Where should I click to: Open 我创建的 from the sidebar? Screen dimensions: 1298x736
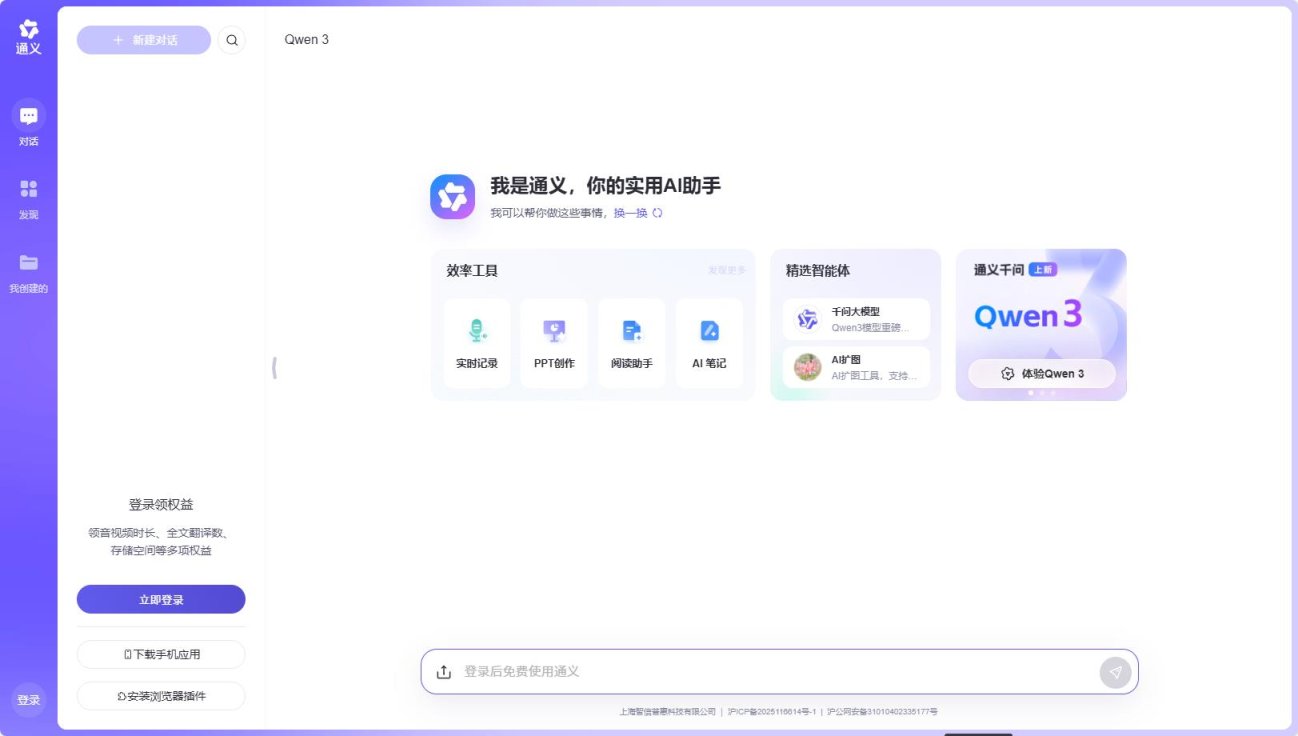[28, 270]
